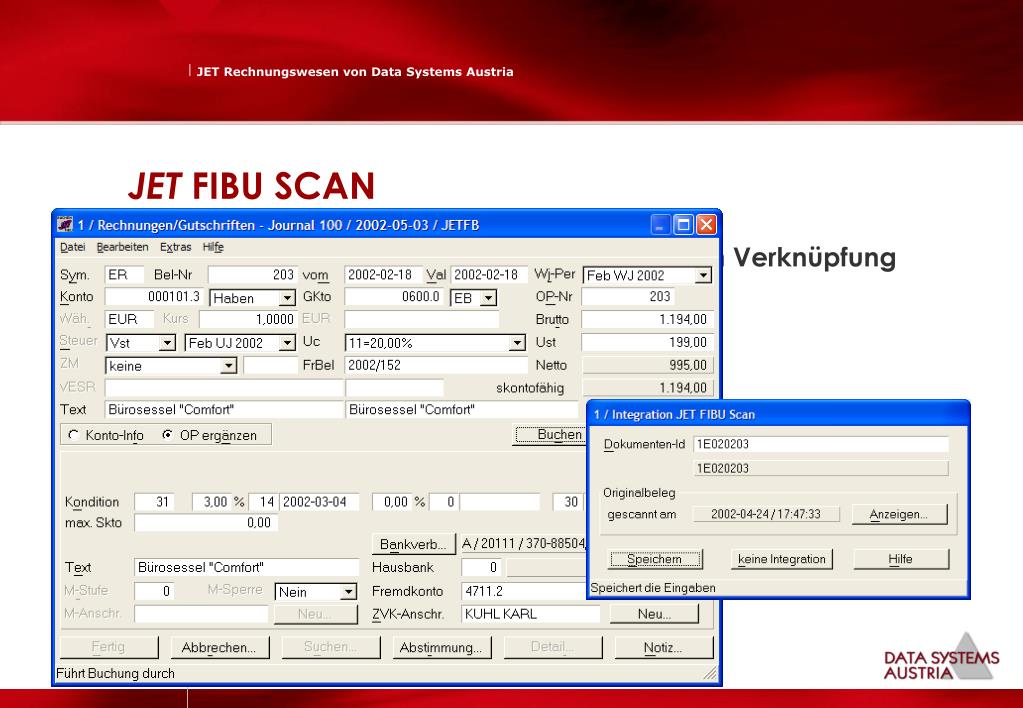Click the Bel-Nr field showing 203
Screen dimensions: 1023x708
click(252, 275)
